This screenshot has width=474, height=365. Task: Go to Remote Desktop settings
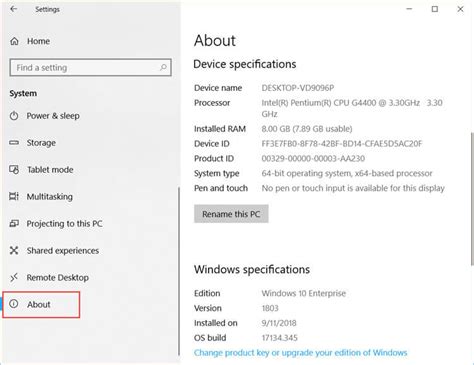(x=58, y=277)
